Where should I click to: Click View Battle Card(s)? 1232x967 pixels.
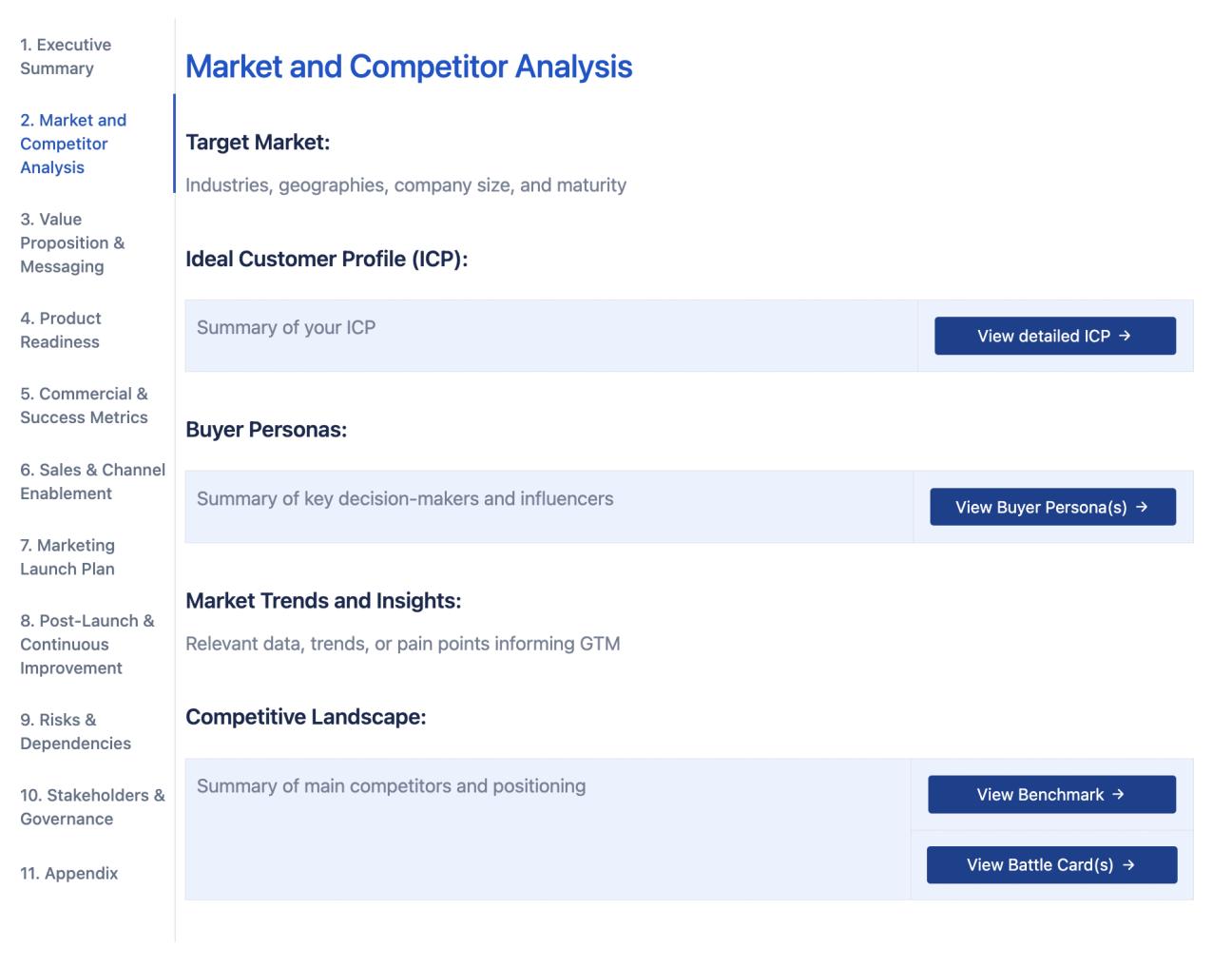[1051, 865]
